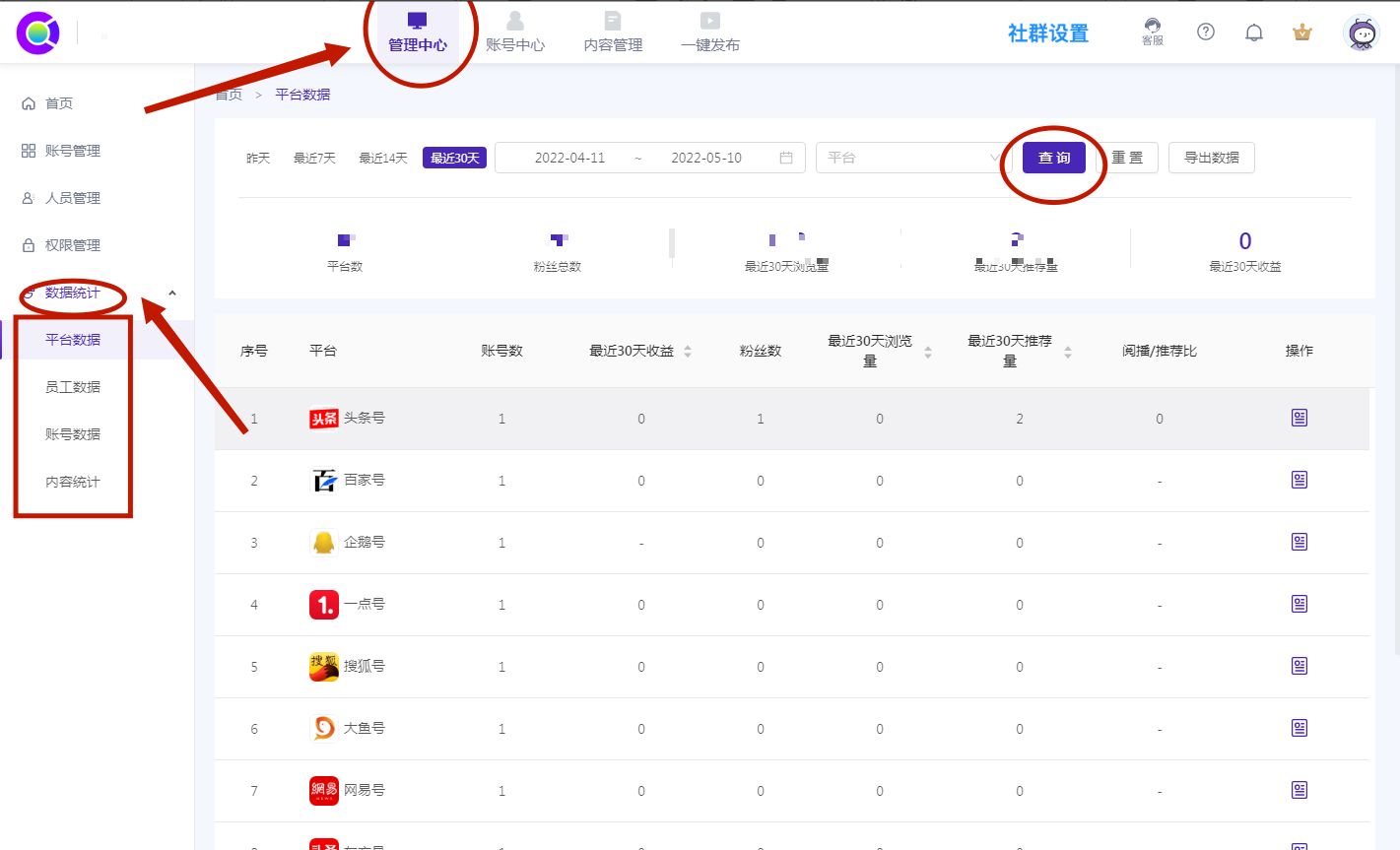Image resolution: width=1400 pixels, height=850 pixels.
Task: Open the user avatar at top right
Action: (1361, 32)
